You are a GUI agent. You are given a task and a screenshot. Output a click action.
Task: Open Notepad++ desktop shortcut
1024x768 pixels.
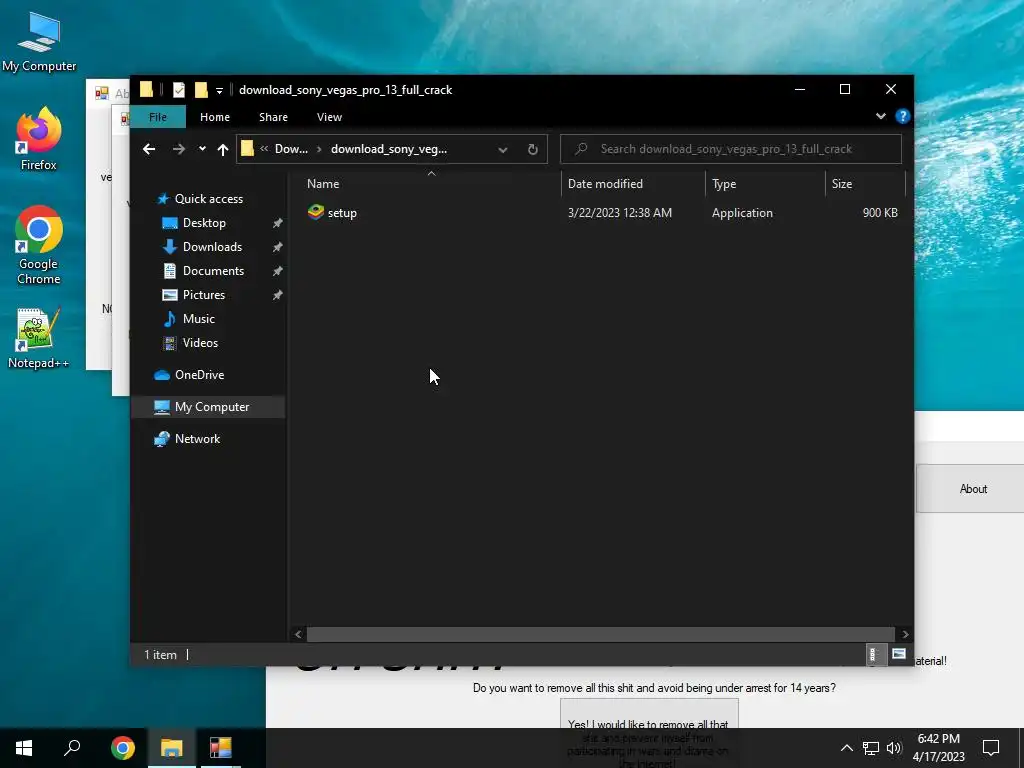pyautogui.click(x=39, y=339)
